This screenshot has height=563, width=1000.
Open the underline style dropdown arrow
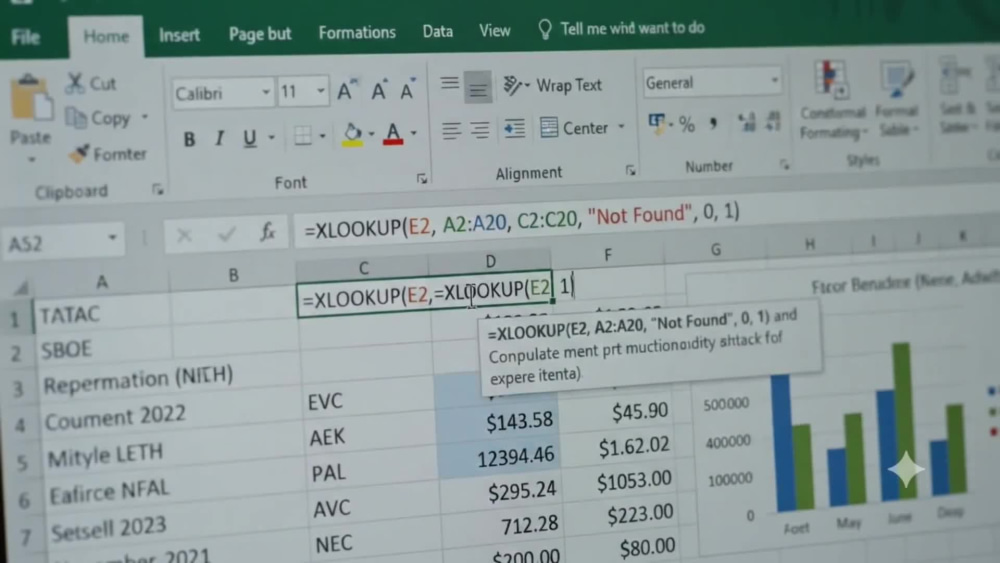[x=272, y=137]
